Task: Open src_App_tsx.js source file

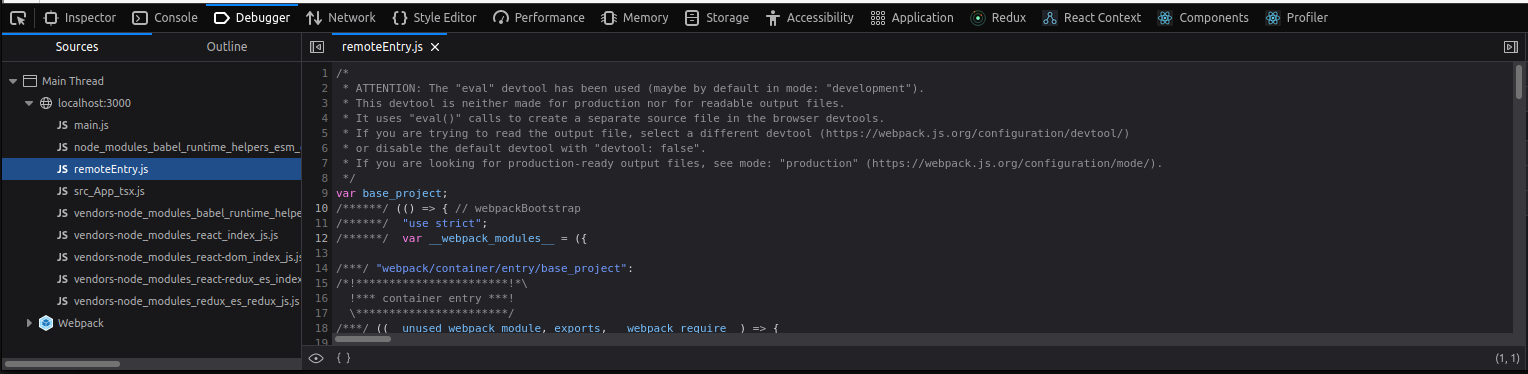Action: click(109, 191)
